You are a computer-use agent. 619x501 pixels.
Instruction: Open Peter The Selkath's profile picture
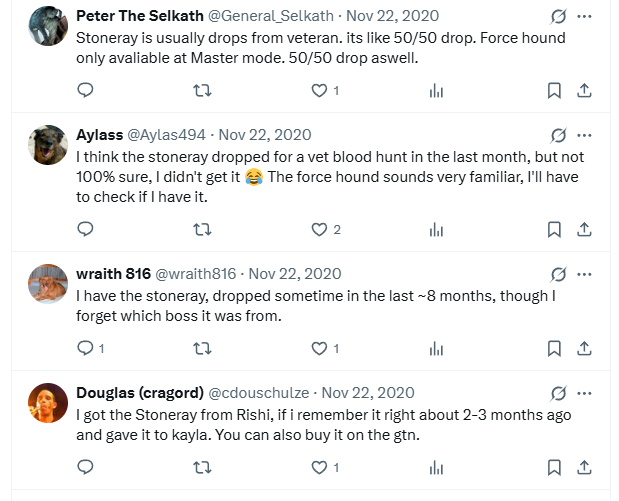(48, 26)
